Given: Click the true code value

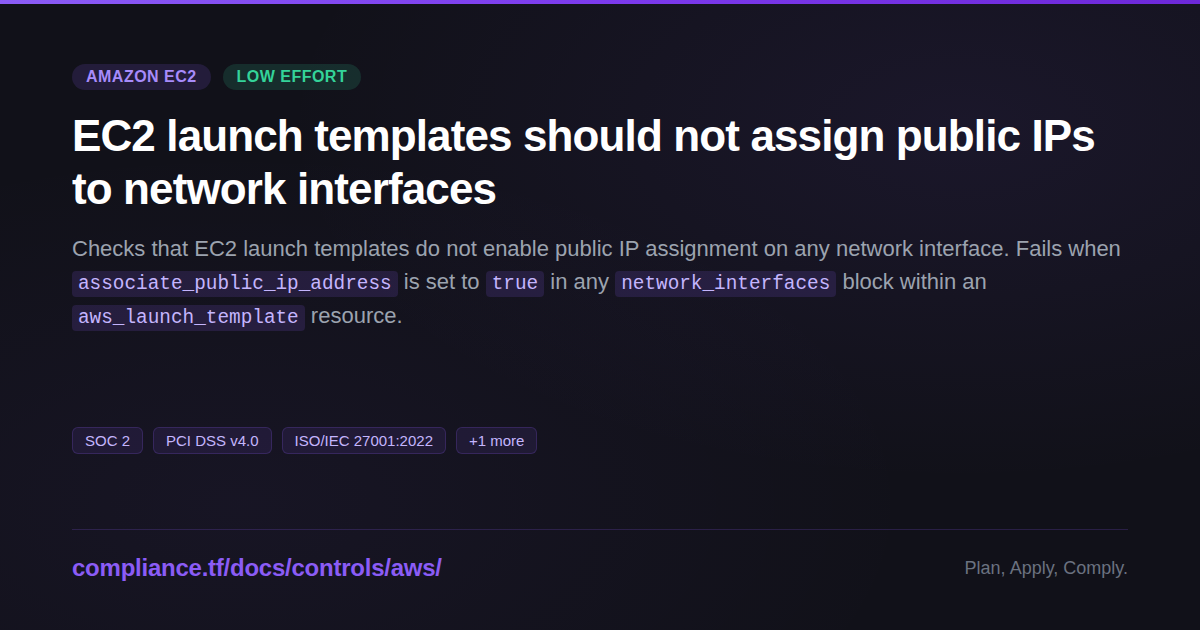Looking at the screenshot, I should [x=515, y=283].
